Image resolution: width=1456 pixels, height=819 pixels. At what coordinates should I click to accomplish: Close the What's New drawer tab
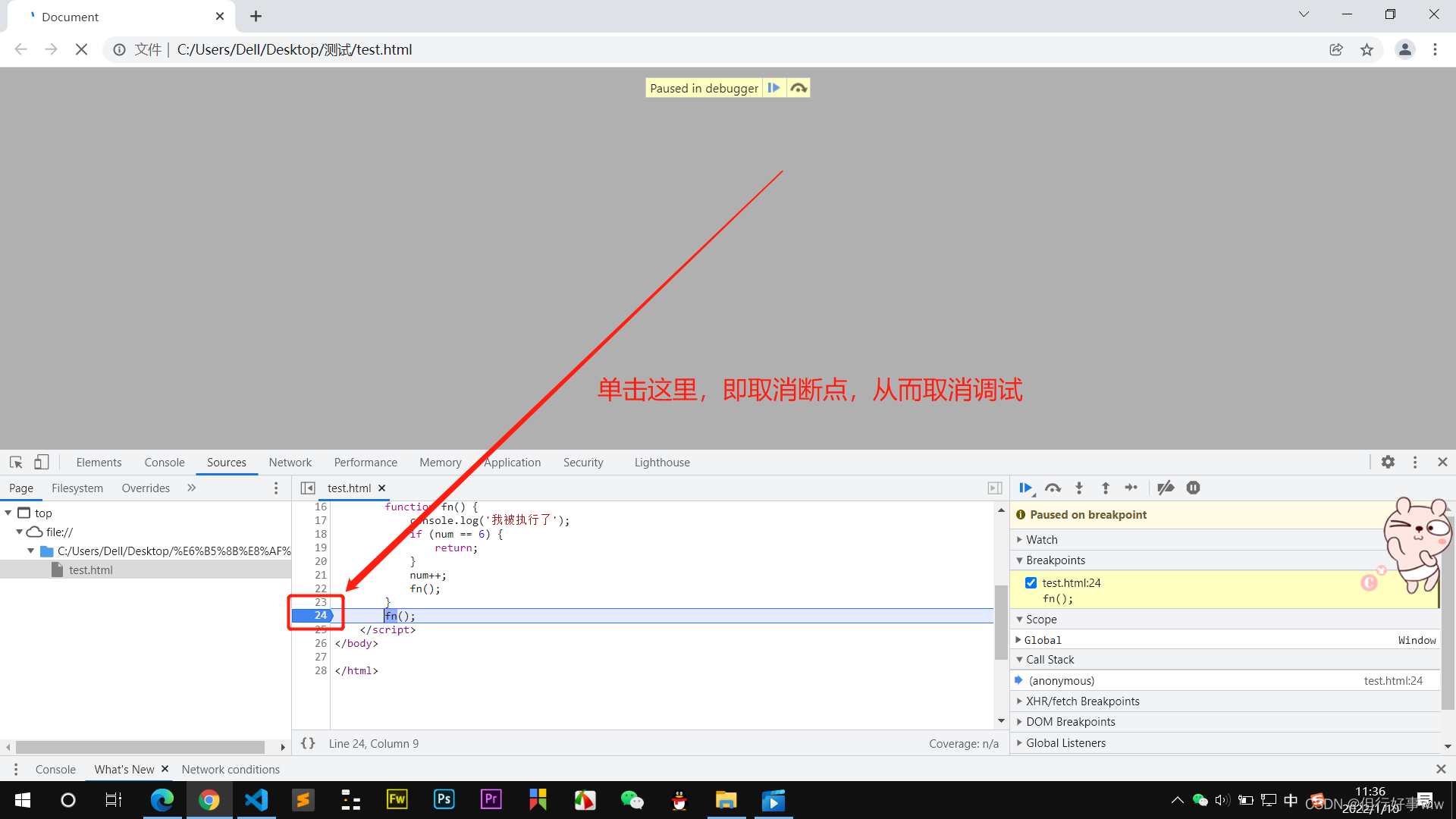pos(165,769)
